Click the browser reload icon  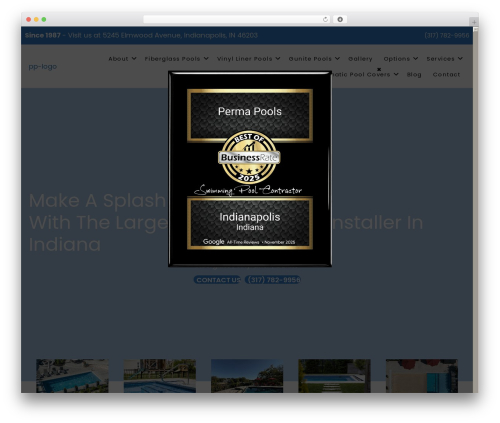click(x=325, y=19)
